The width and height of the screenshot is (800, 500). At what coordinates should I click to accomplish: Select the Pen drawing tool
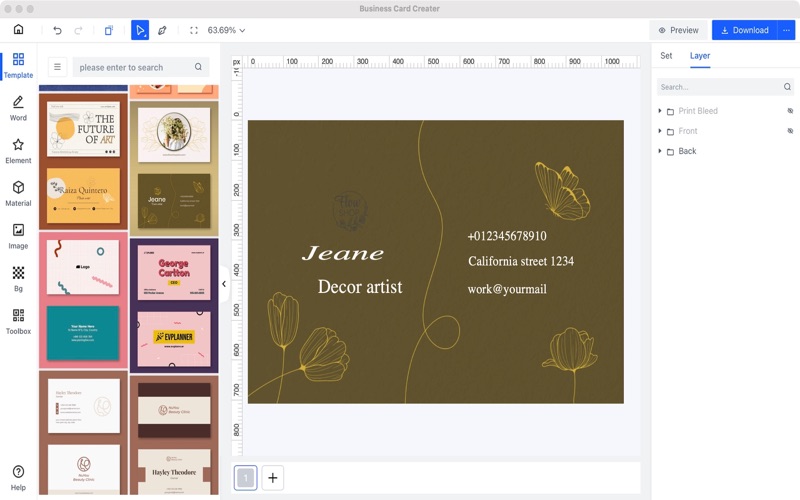pos(162,30)
